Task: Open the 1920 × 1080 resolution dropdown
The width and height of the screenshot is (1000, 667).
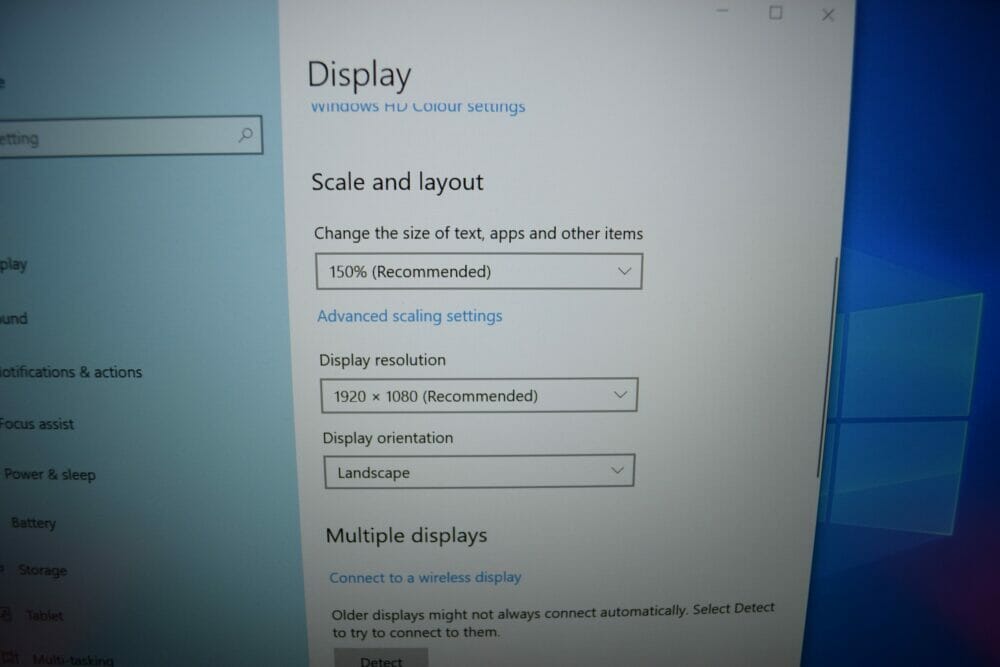Action: (x=479, y=395)
